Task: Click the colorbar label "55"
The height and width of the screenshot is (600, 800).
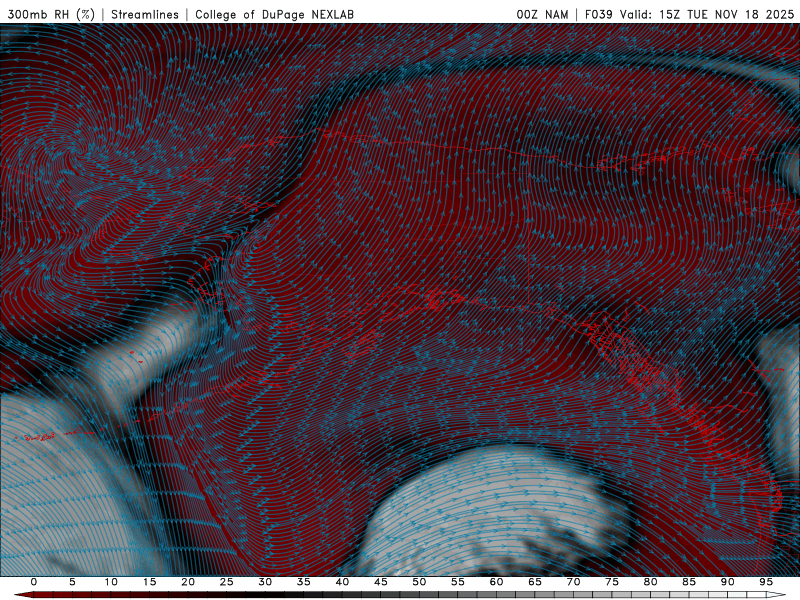Action: coord(458,582)
